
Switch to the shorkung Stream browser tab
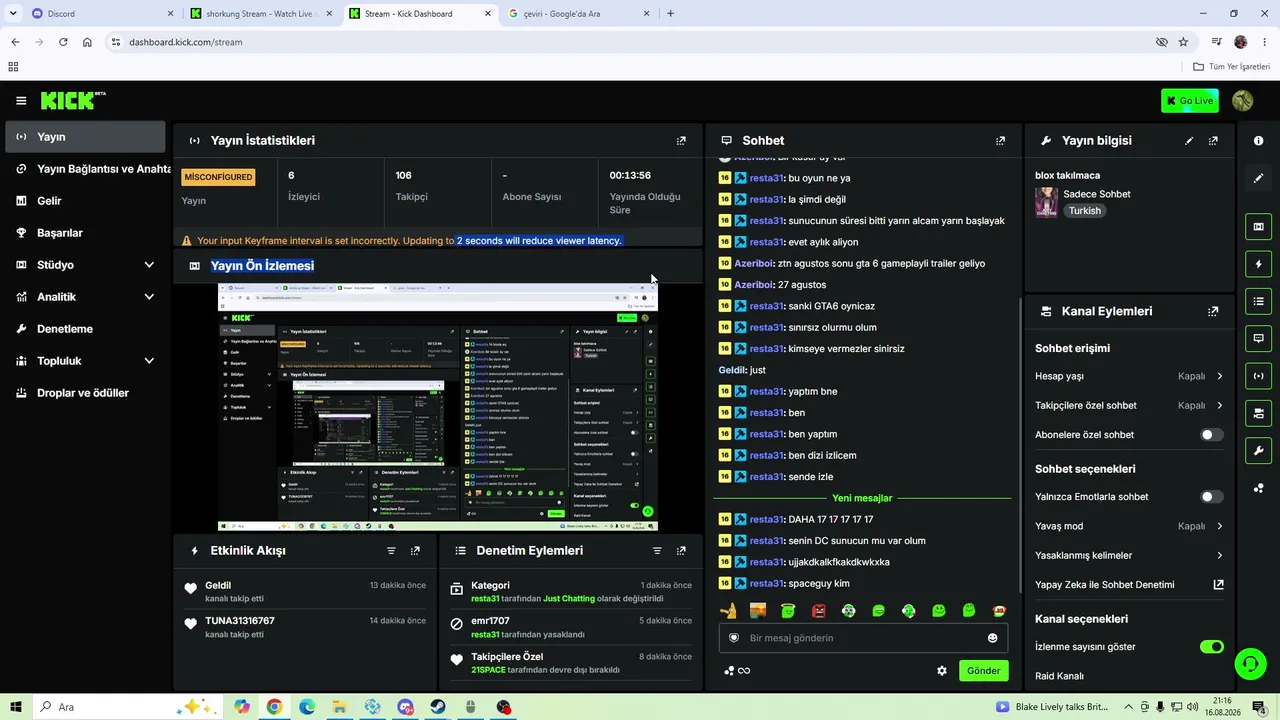262,14
